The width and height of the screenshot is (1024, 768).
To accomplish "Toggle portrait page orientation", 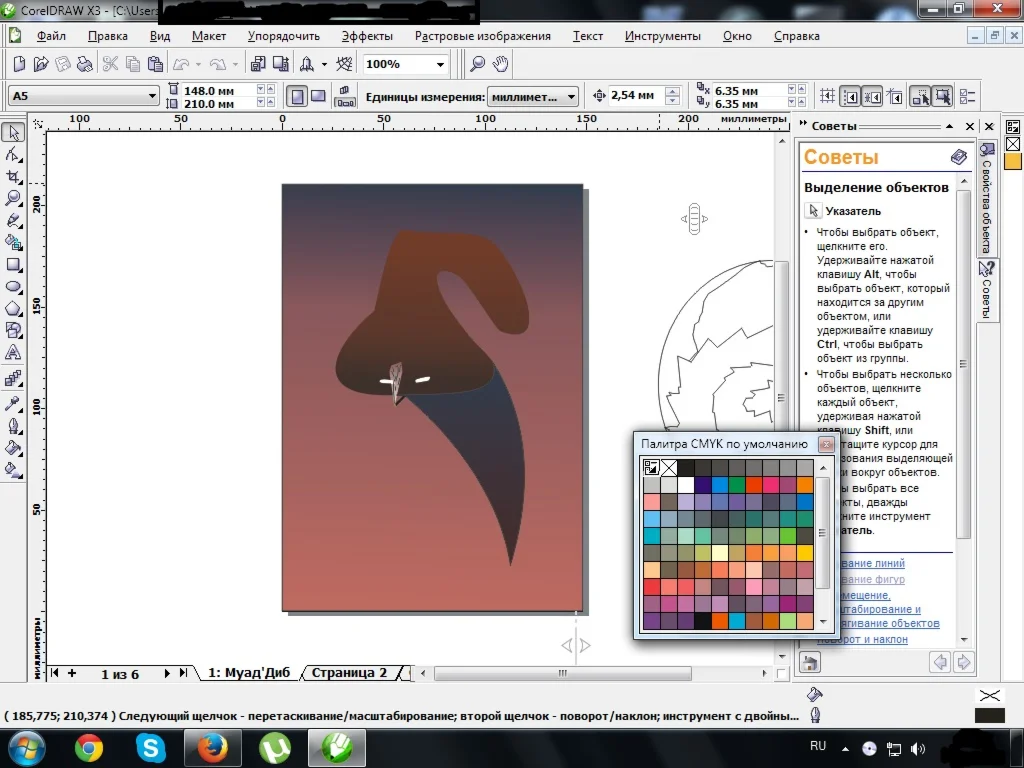I will click(x=297, y=95).
